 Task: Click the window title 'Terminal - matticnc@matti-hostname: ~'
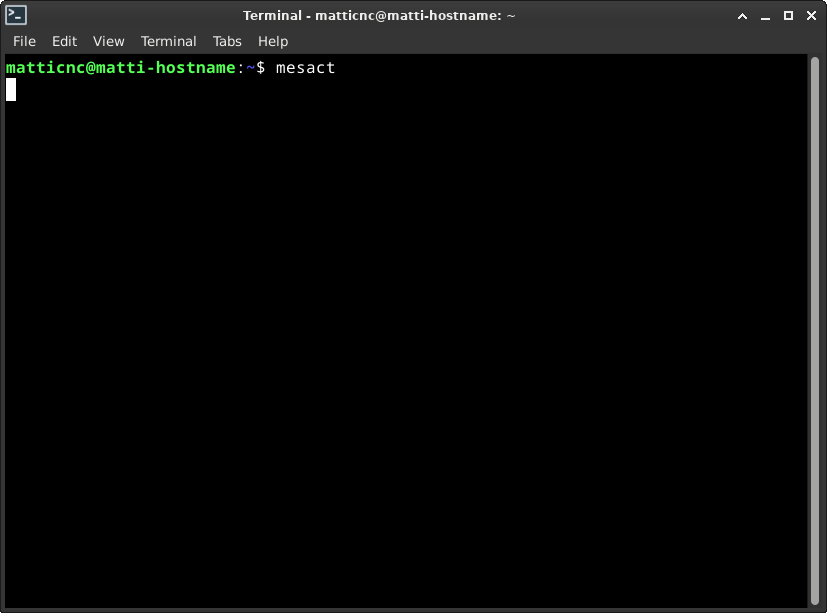pos(379,16)
